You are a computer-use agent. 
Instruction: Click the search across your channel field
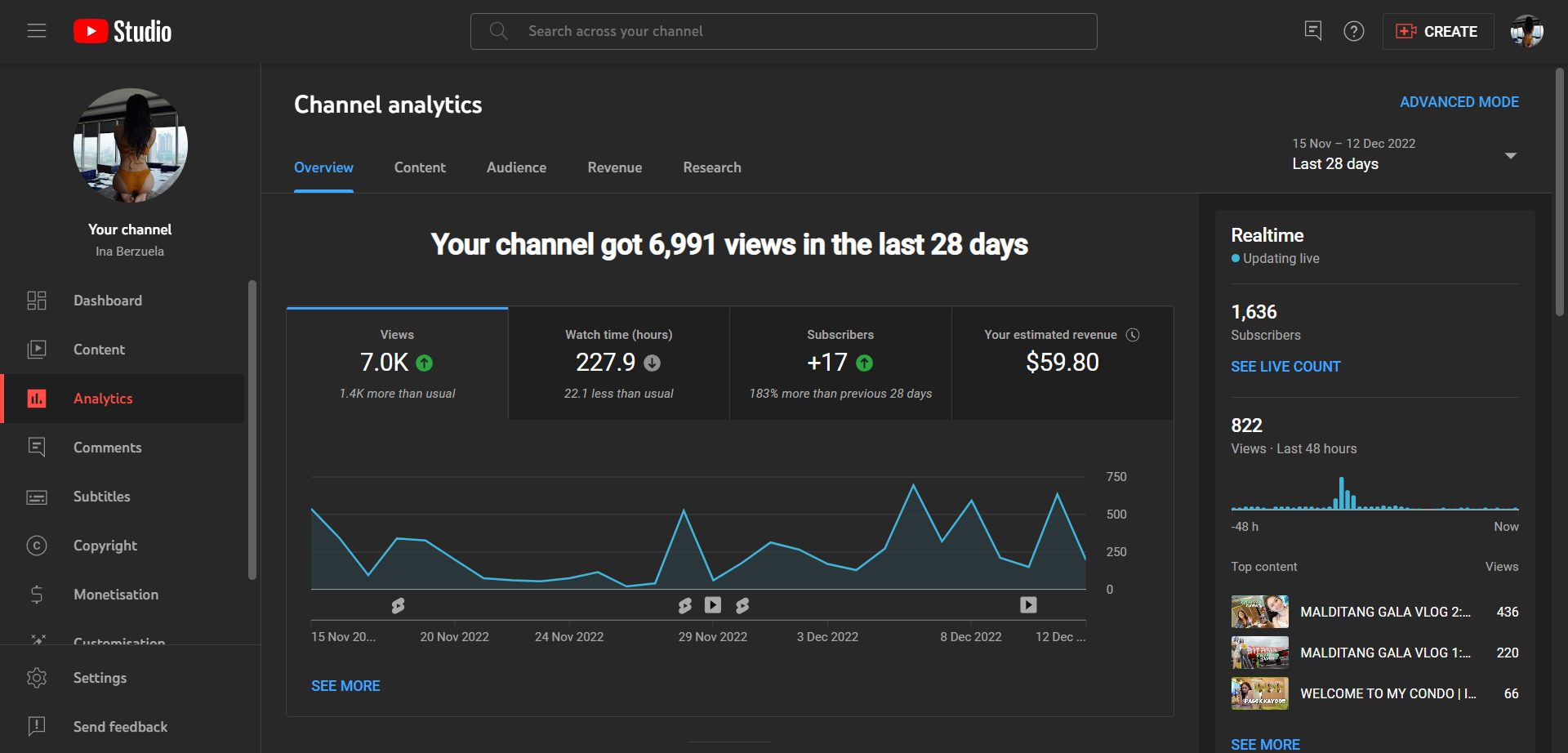[783, 31]
